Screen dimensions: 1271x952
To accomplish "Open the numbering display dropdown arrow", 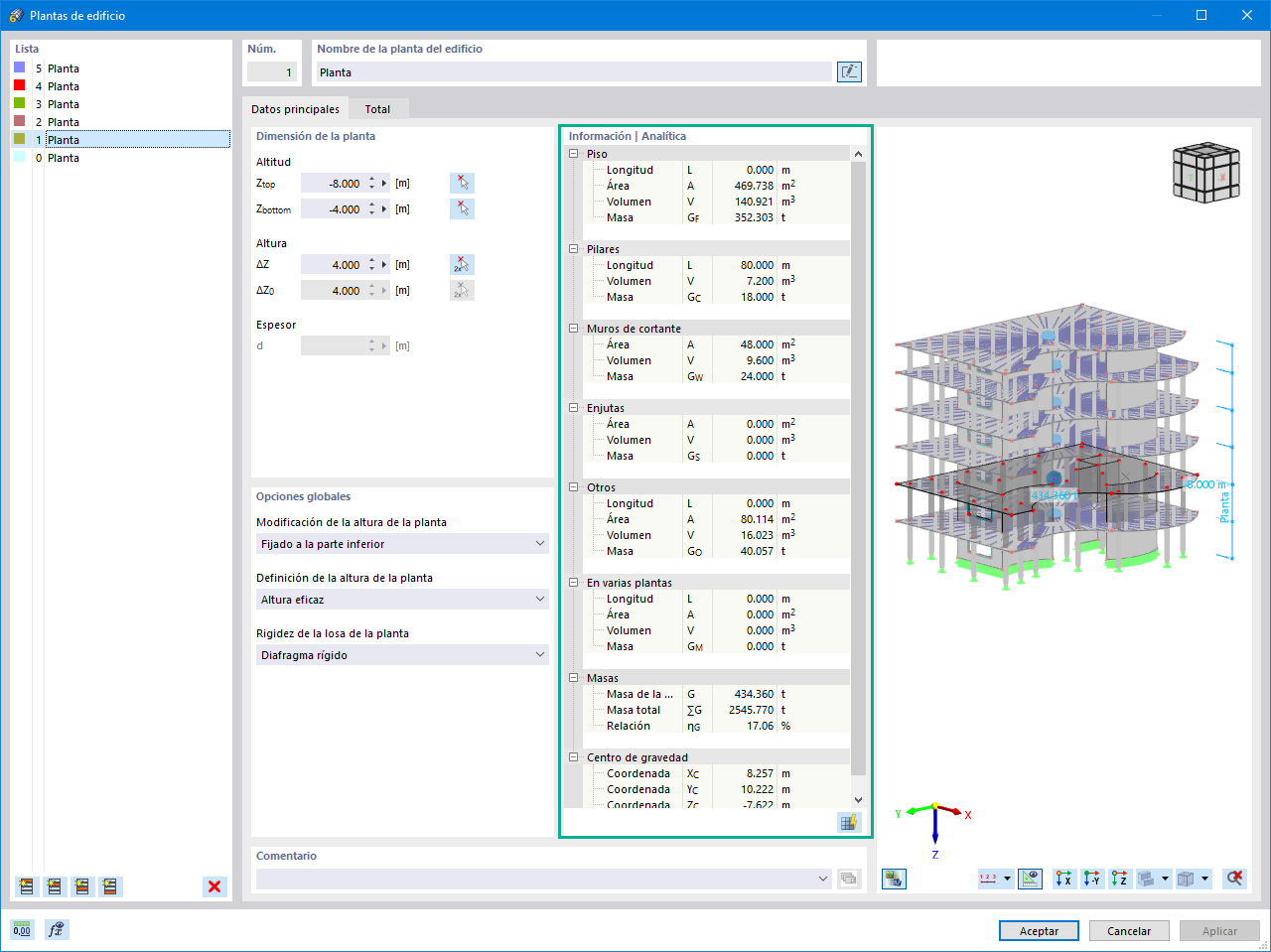I will [1007, 879].
